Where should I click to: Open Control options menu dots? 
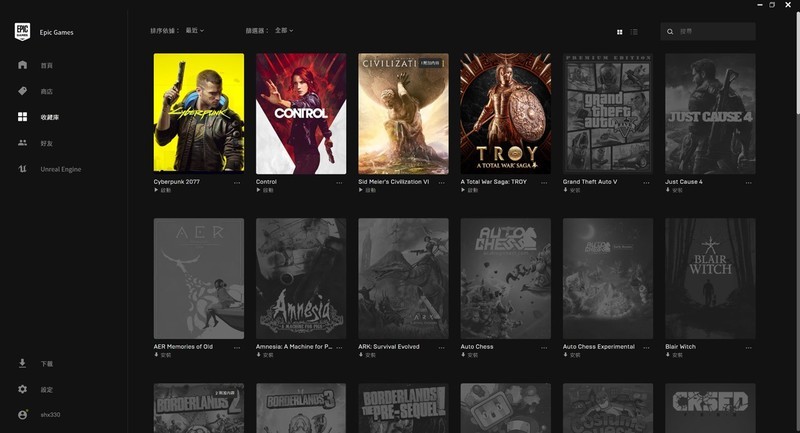[x=339, y=183]
